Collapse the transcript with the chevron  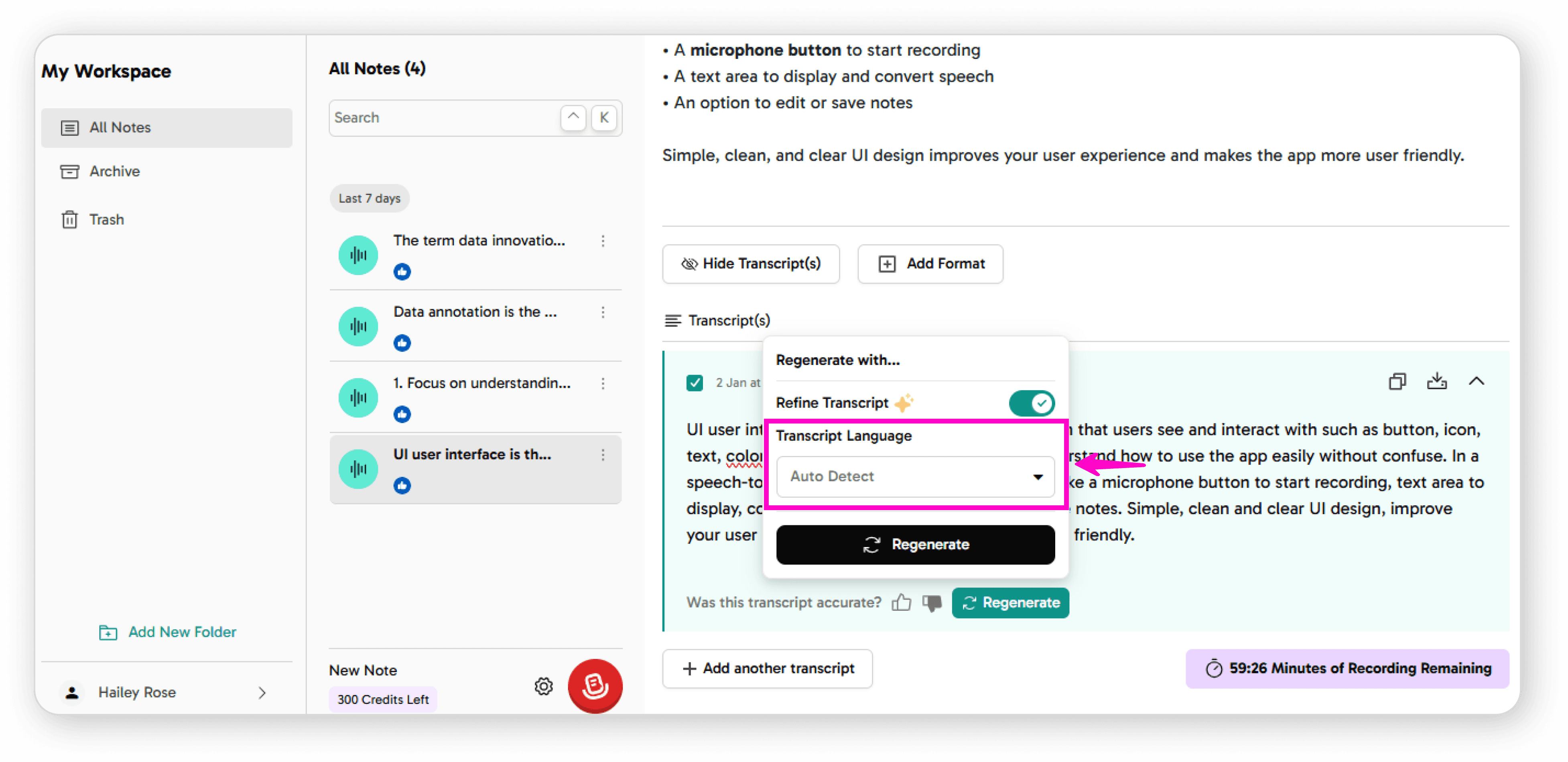pos(1477,381)
